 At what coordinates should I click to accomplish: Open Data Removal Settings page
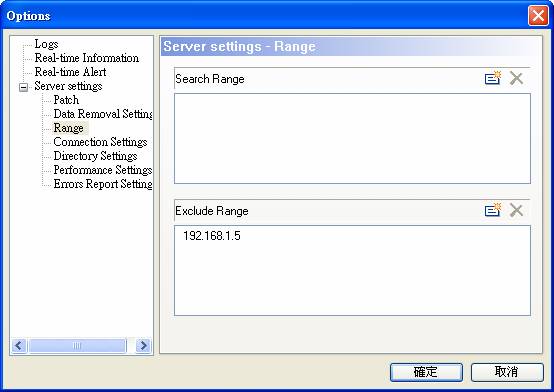(x=103, y=114)
